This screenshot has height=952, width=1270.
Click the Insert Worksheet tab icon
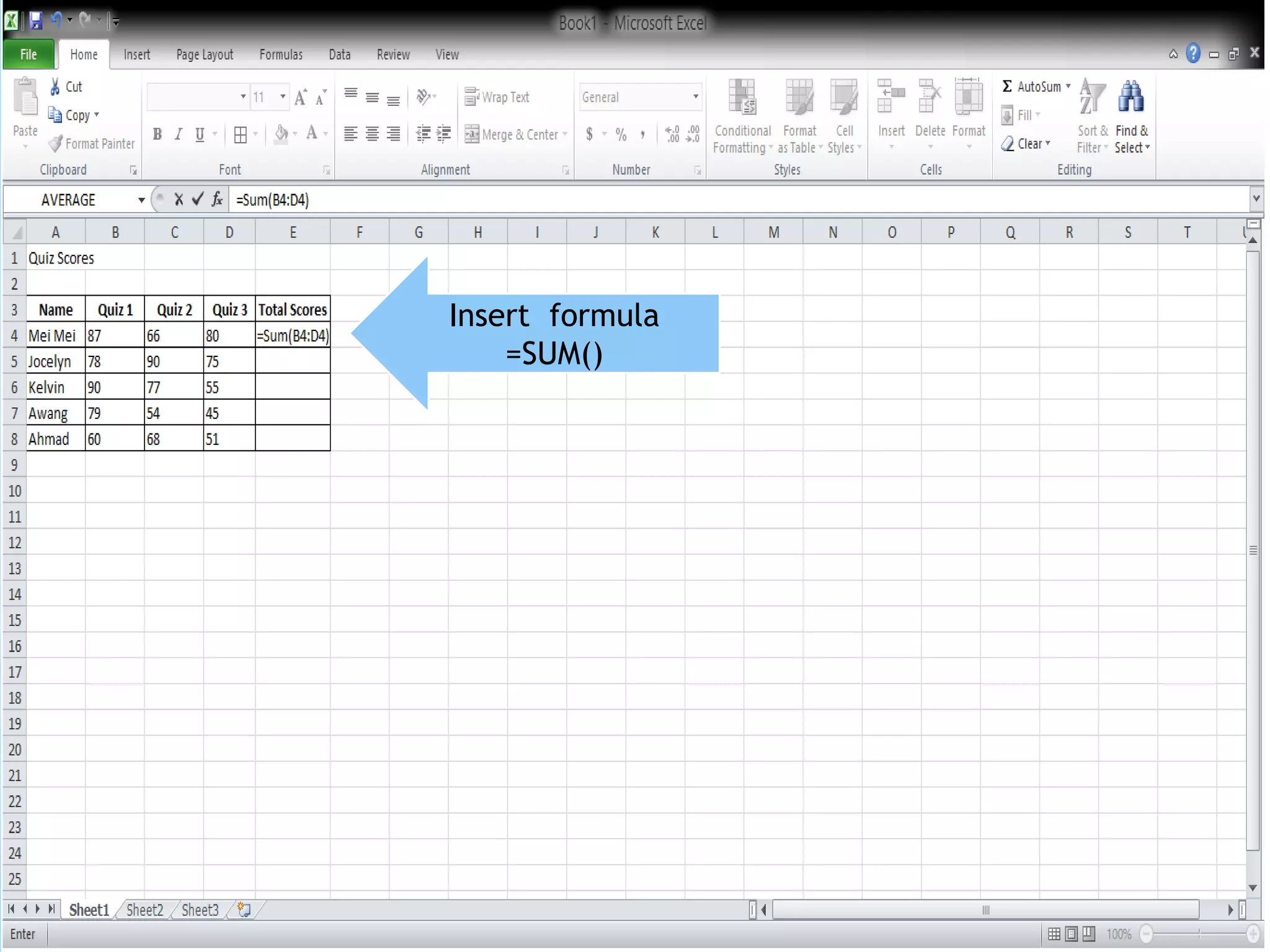pos(244,910)
